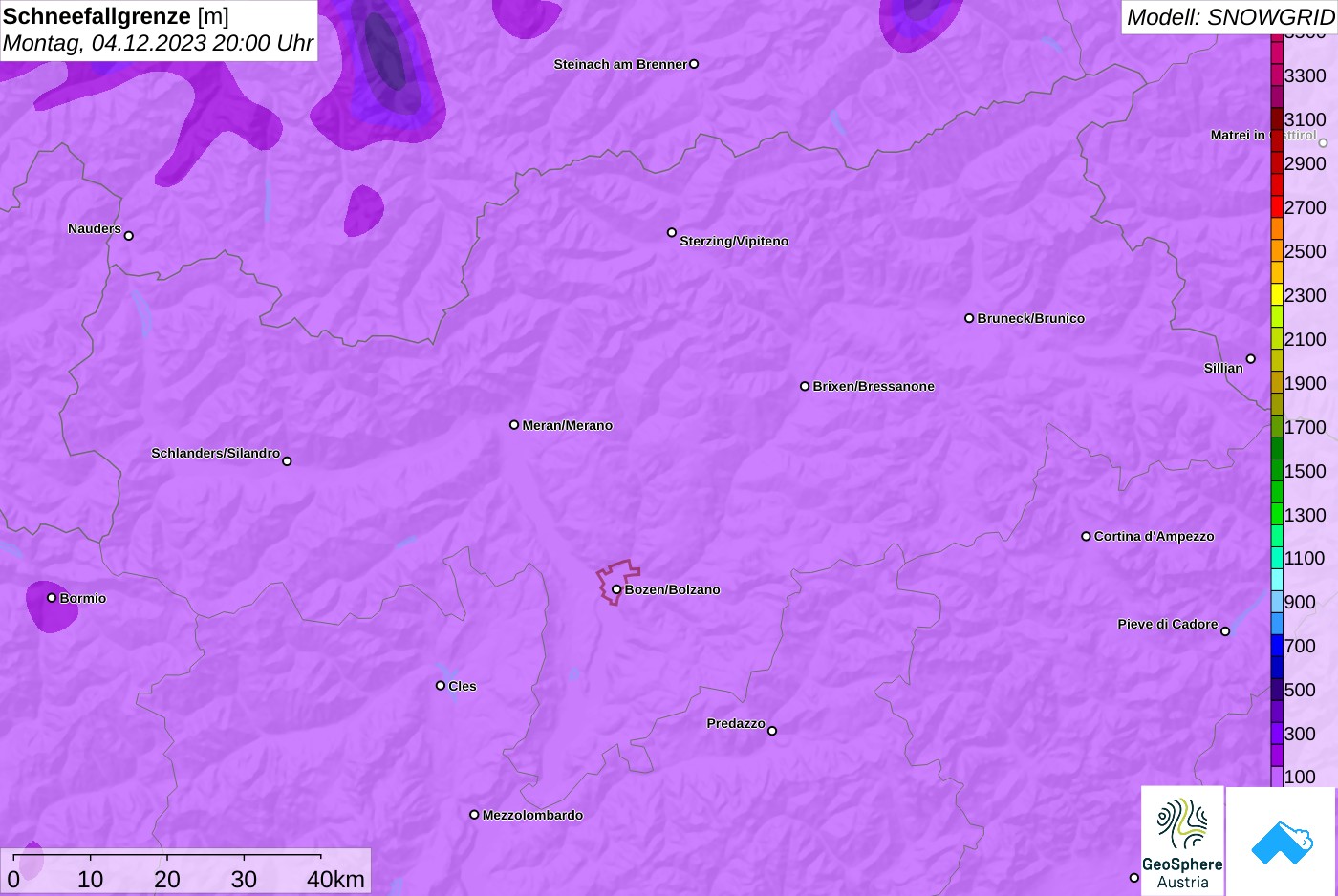Click the '30' scale bar label
The image size is (1338, 896).
(x=244, y=880)
